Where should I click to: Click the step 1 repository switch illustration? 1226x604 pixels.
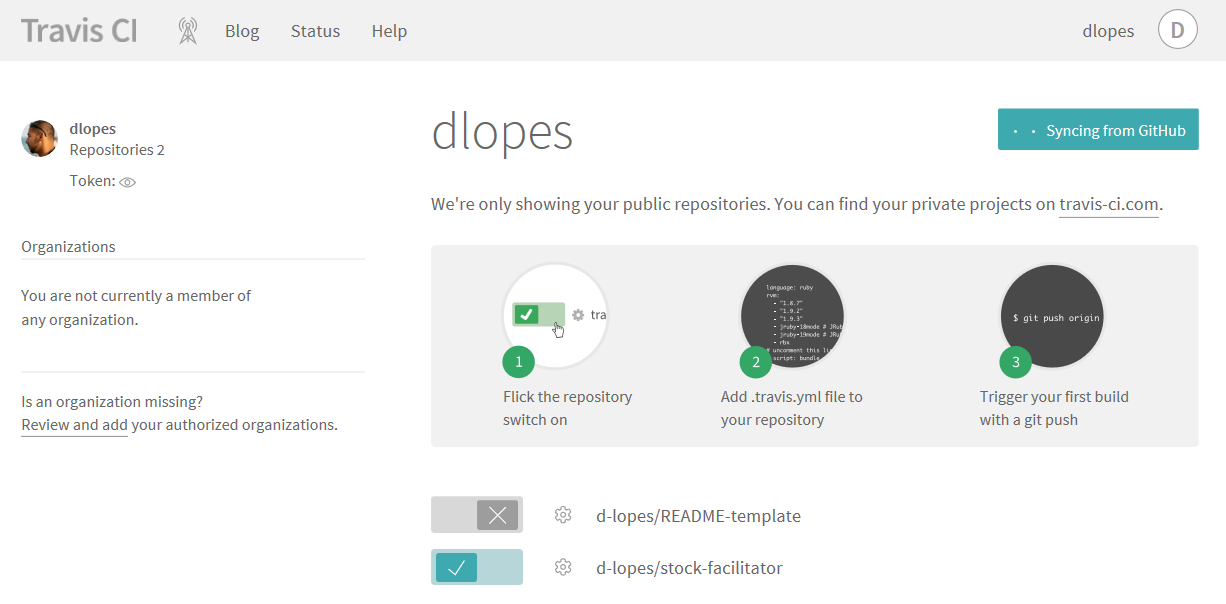[555, 316]
